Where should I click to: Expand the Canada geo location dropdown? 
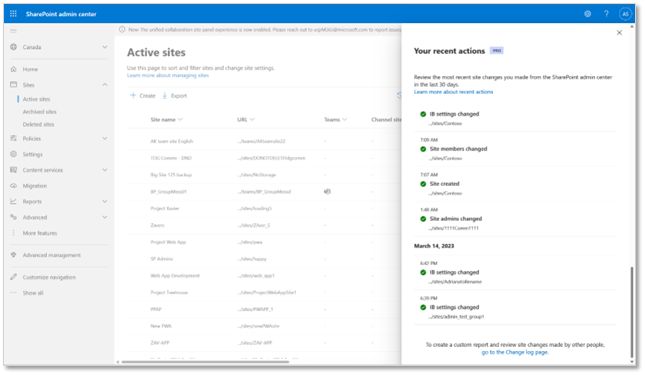point(104,47)
